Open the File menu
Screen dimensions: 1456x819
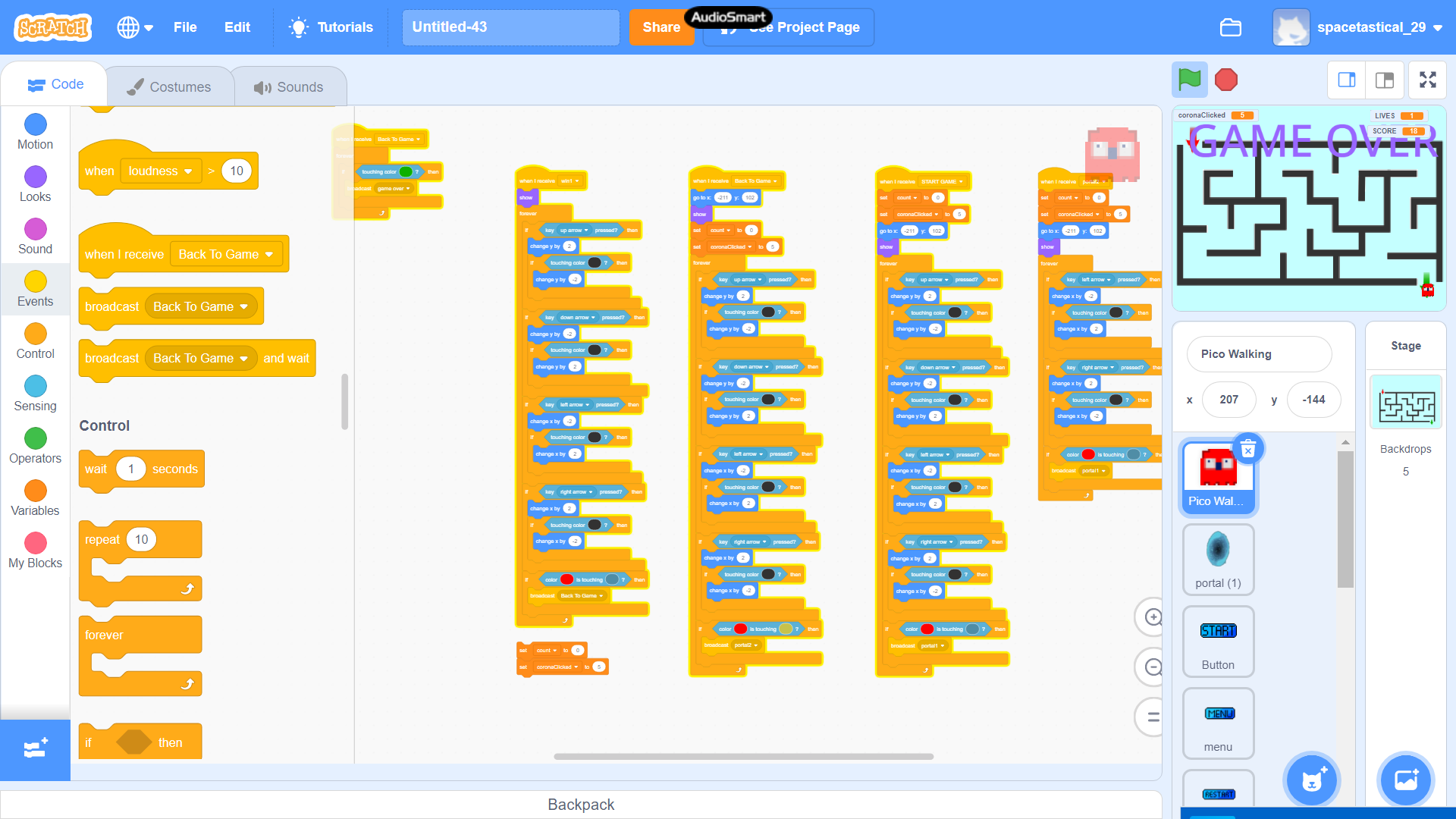185,27
